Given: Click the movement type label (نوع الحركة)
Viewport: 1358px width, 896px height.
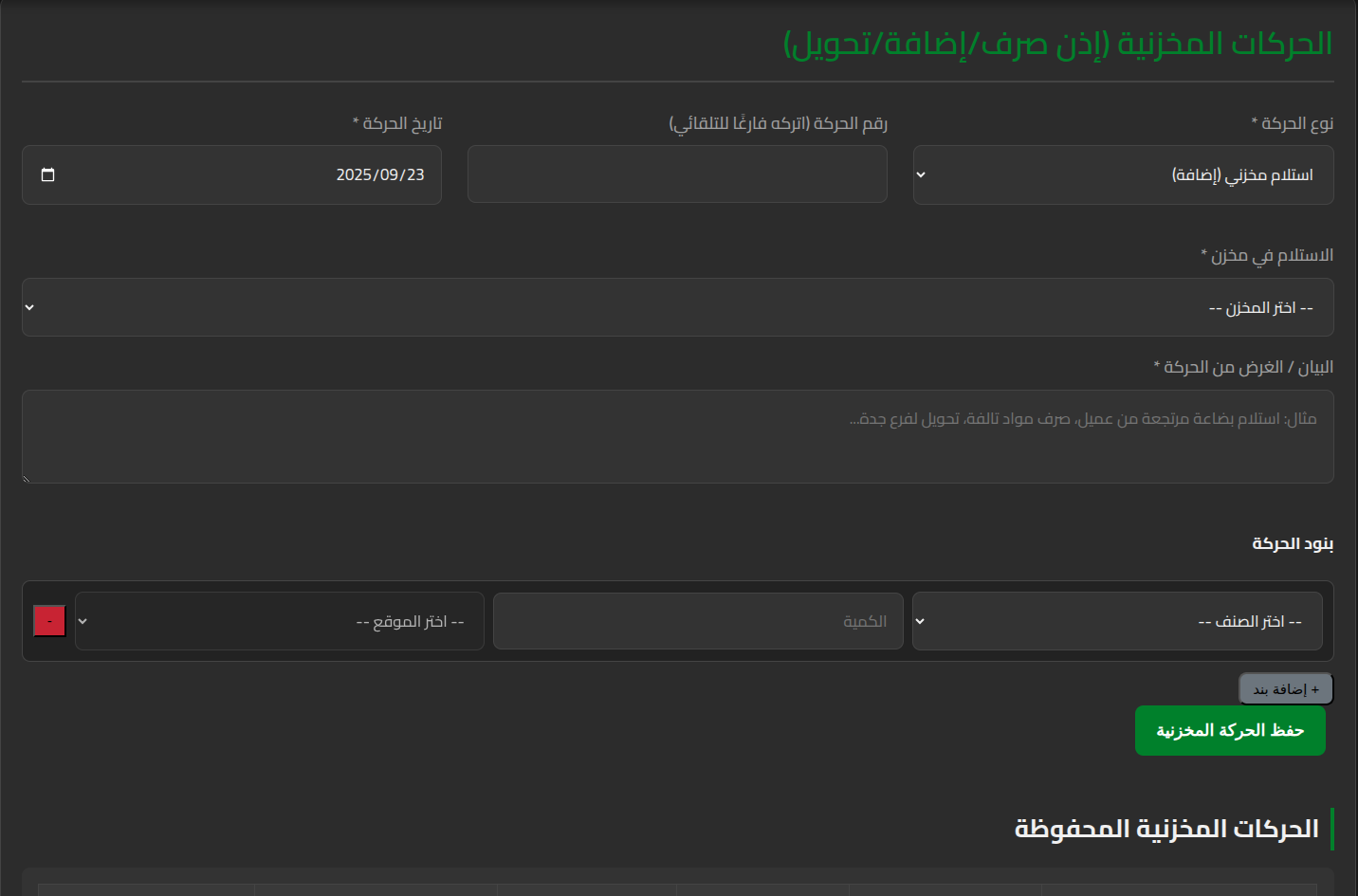Looking at the screenshot, I should pyautogui.click(x=1292, y=123).
